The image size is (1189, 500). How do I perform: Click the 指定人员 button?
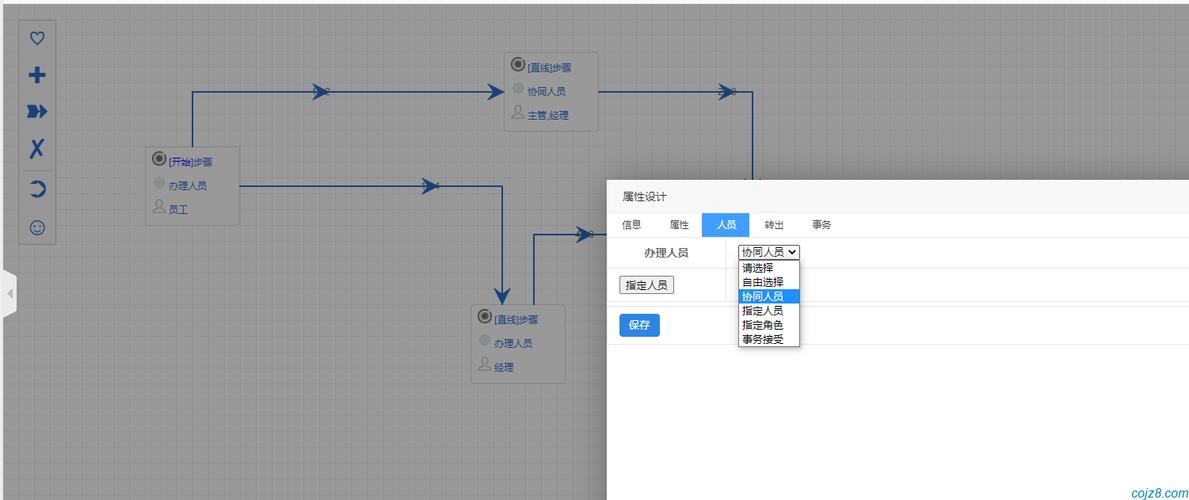(x=646, y=285)
